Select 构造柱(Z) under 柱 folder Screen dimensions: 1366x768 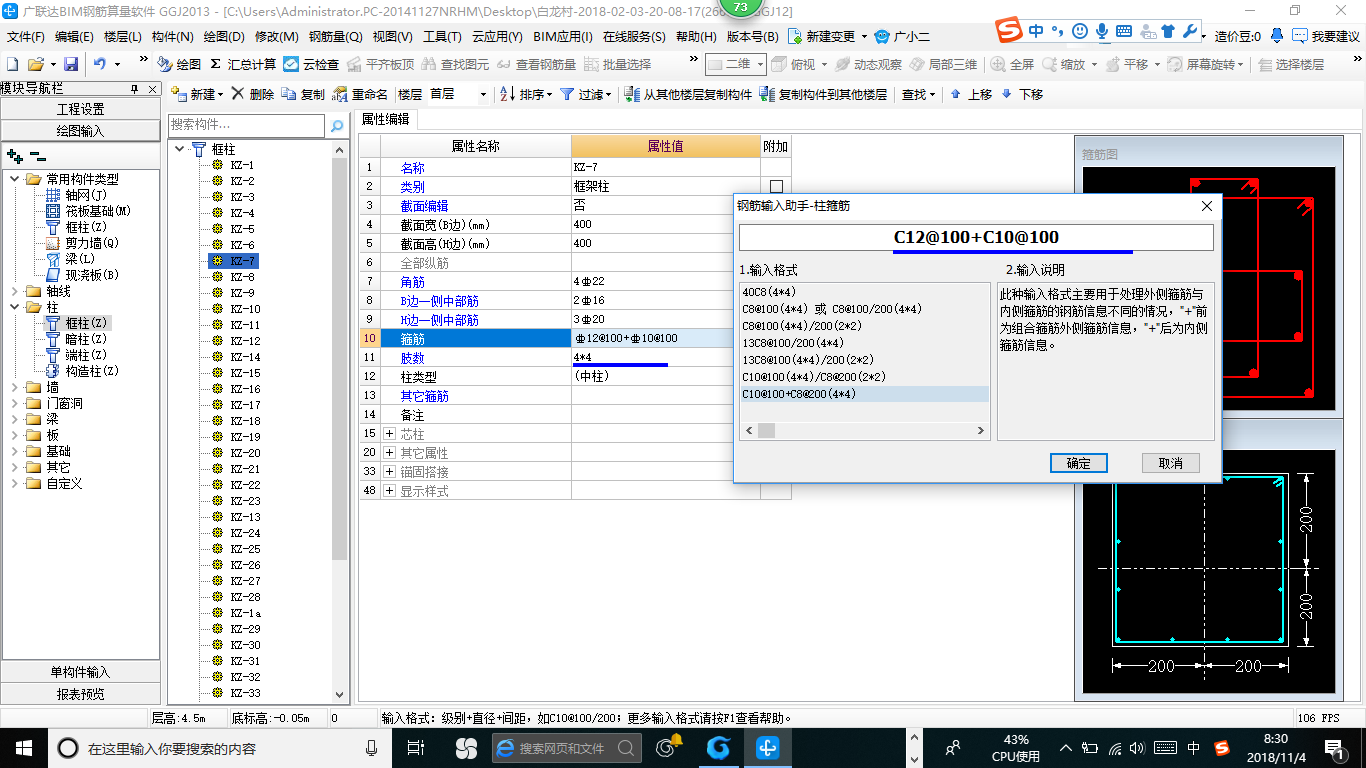(82, 371)
